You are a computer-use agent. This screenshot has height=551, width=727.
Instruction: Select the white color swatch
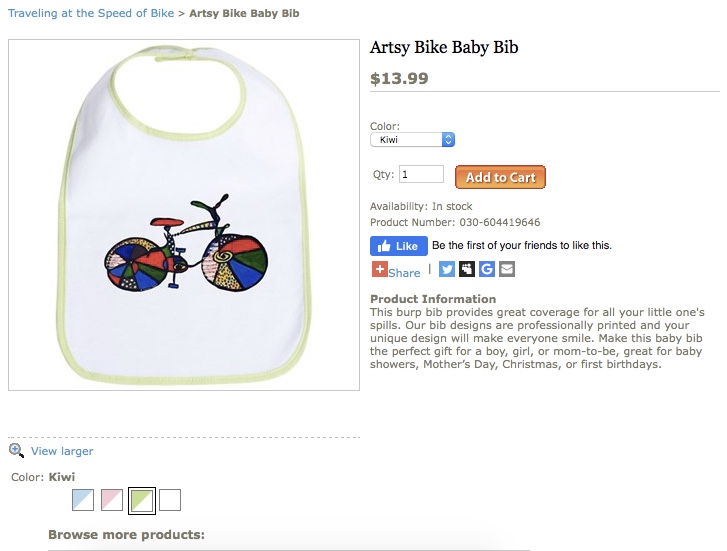170,500
